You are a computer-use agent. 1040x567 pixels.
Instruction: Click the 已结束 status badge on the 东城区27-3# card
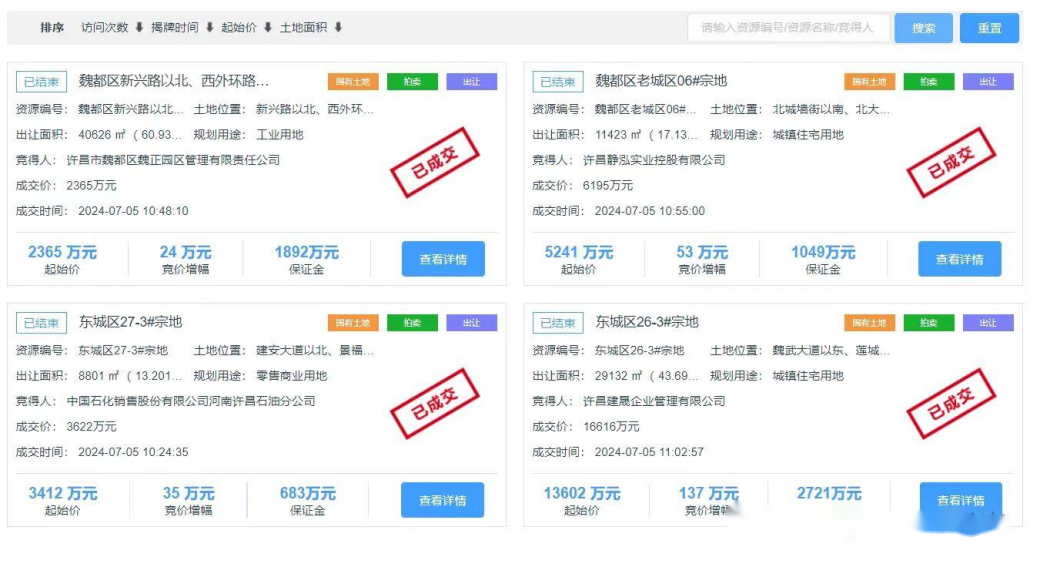[x=41, y=323]
